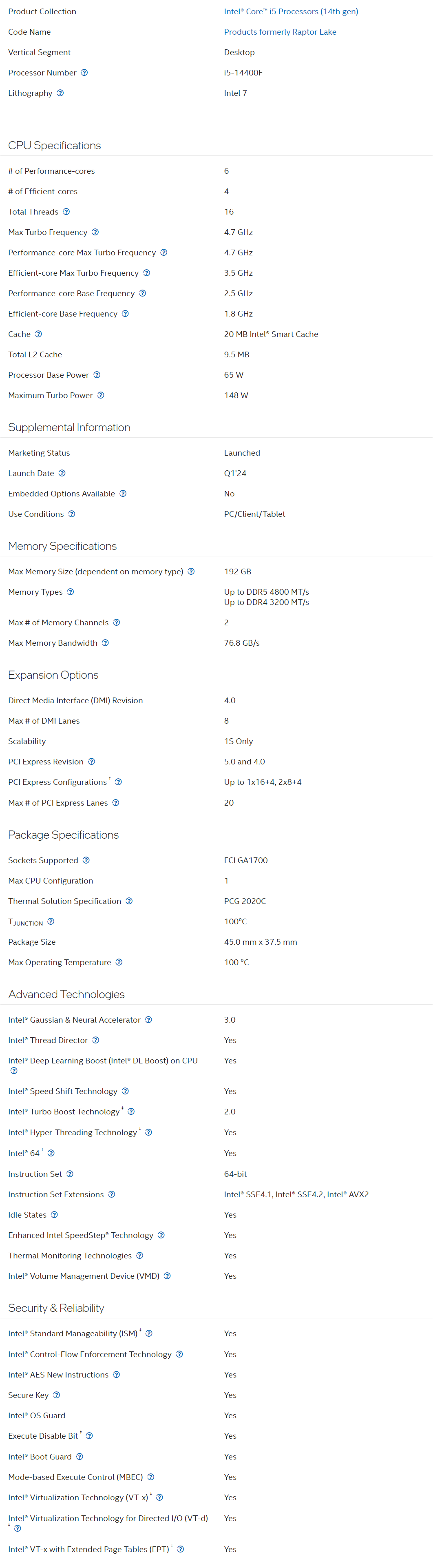Open Products formerly Raptor Lake link
433x1568 pixels.
click(280, 32)
